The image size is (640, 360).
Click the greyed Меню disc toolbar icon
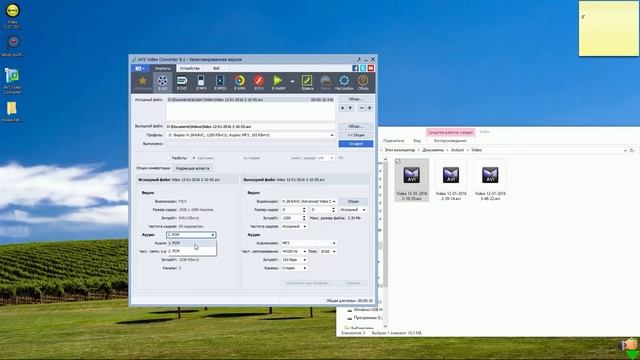325,82
